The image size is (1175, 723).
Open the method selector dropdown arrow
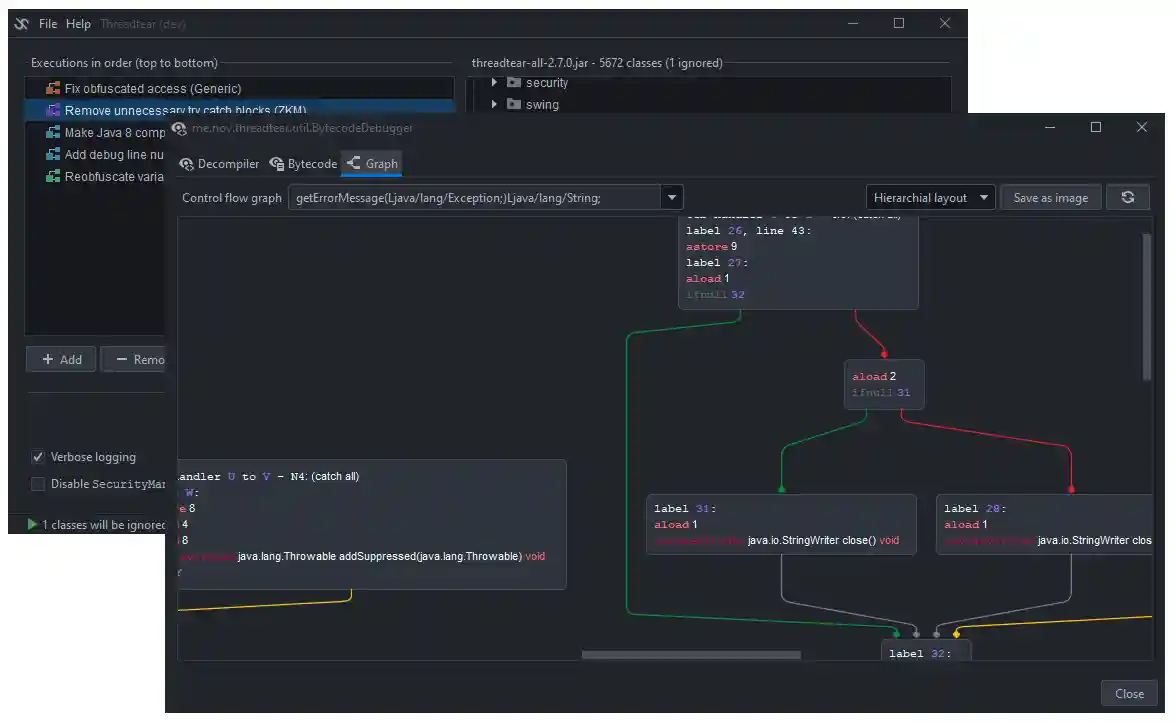tap(671, 197)
